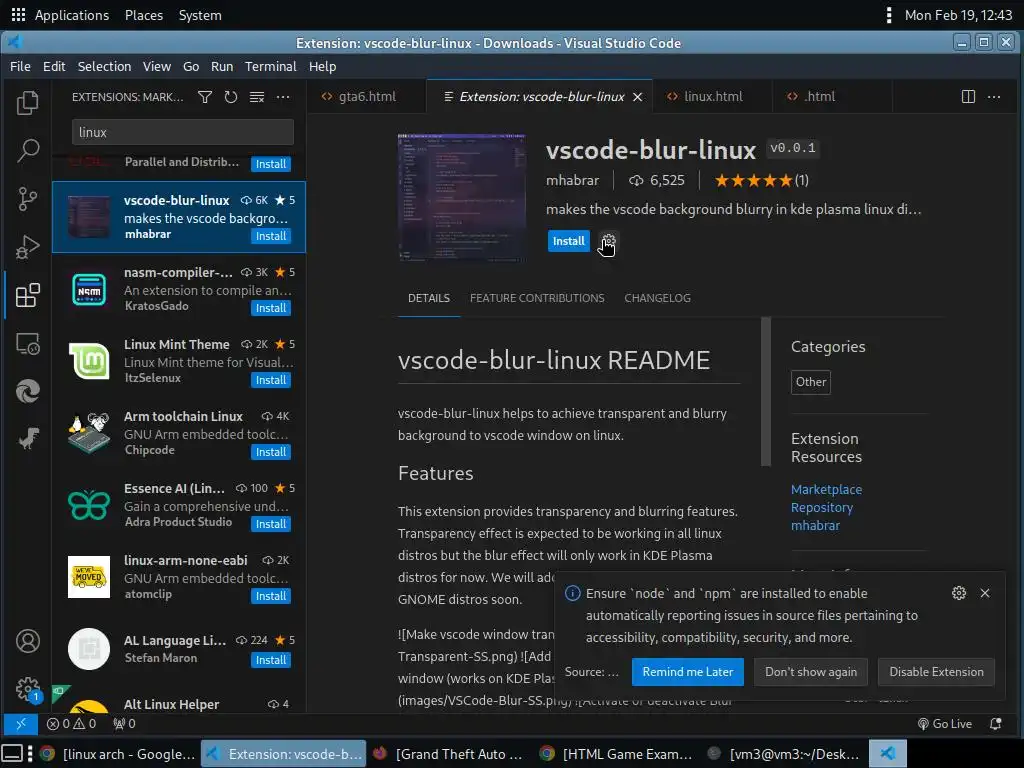Screen dimensions: 1024x768
Task: Dismiss the node and npm notification
Action: (985, 593)
